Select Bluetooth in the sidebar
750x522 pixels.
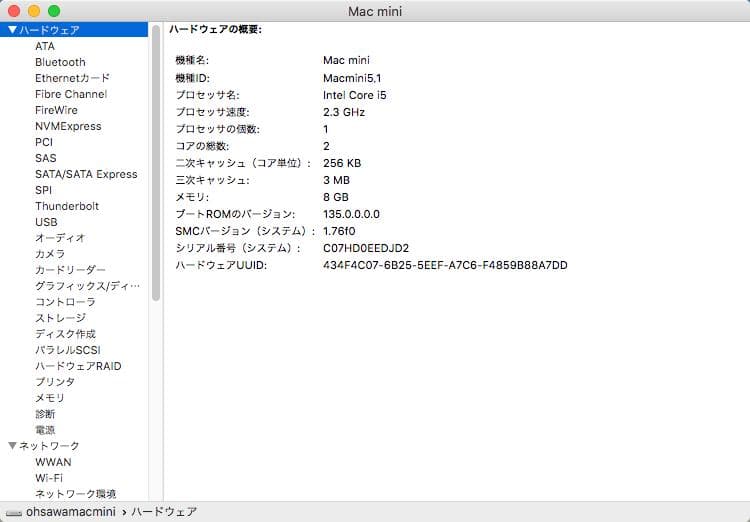(60, 62)
